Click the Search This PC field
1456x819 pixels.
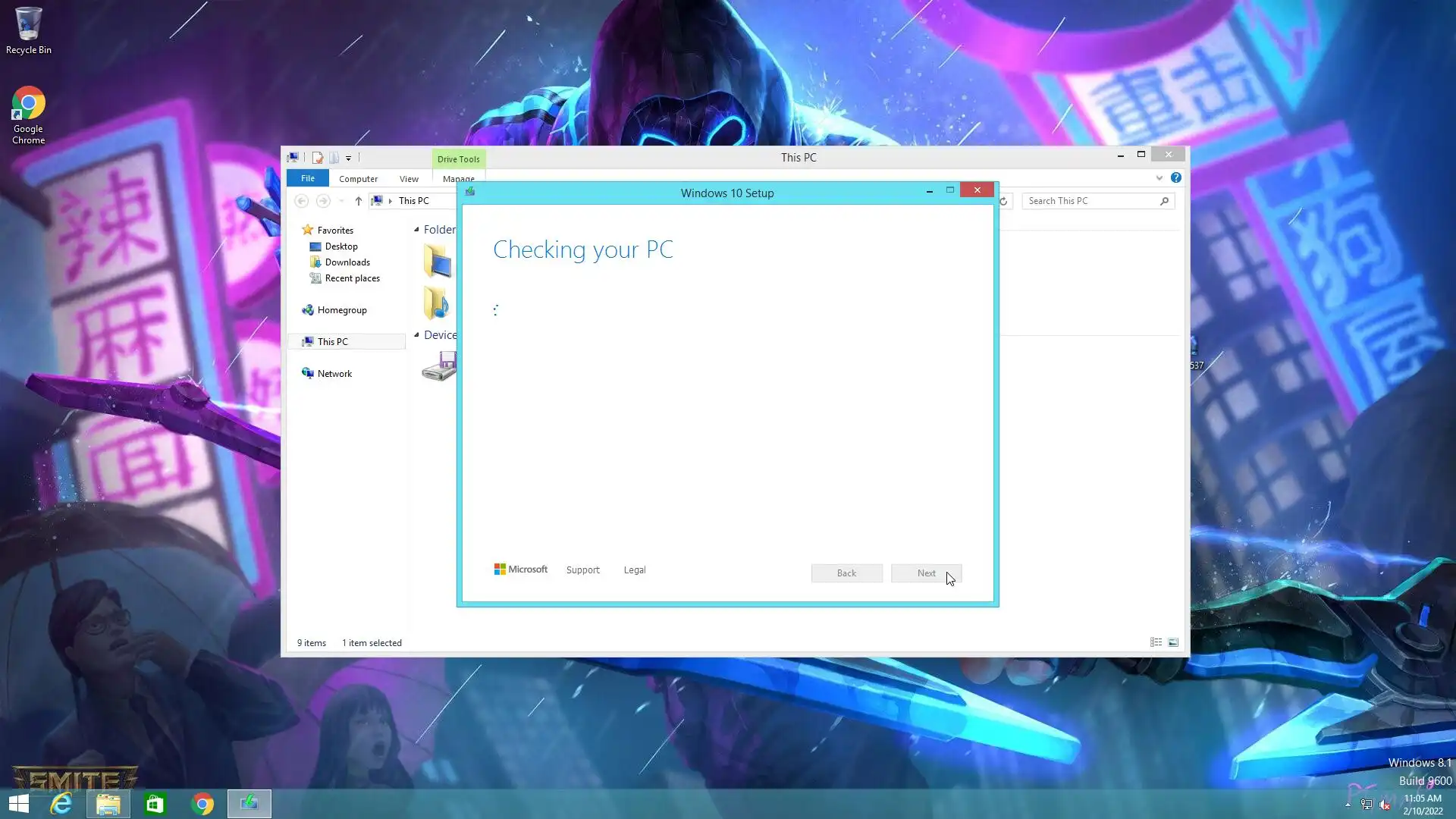click(1090, 201)
